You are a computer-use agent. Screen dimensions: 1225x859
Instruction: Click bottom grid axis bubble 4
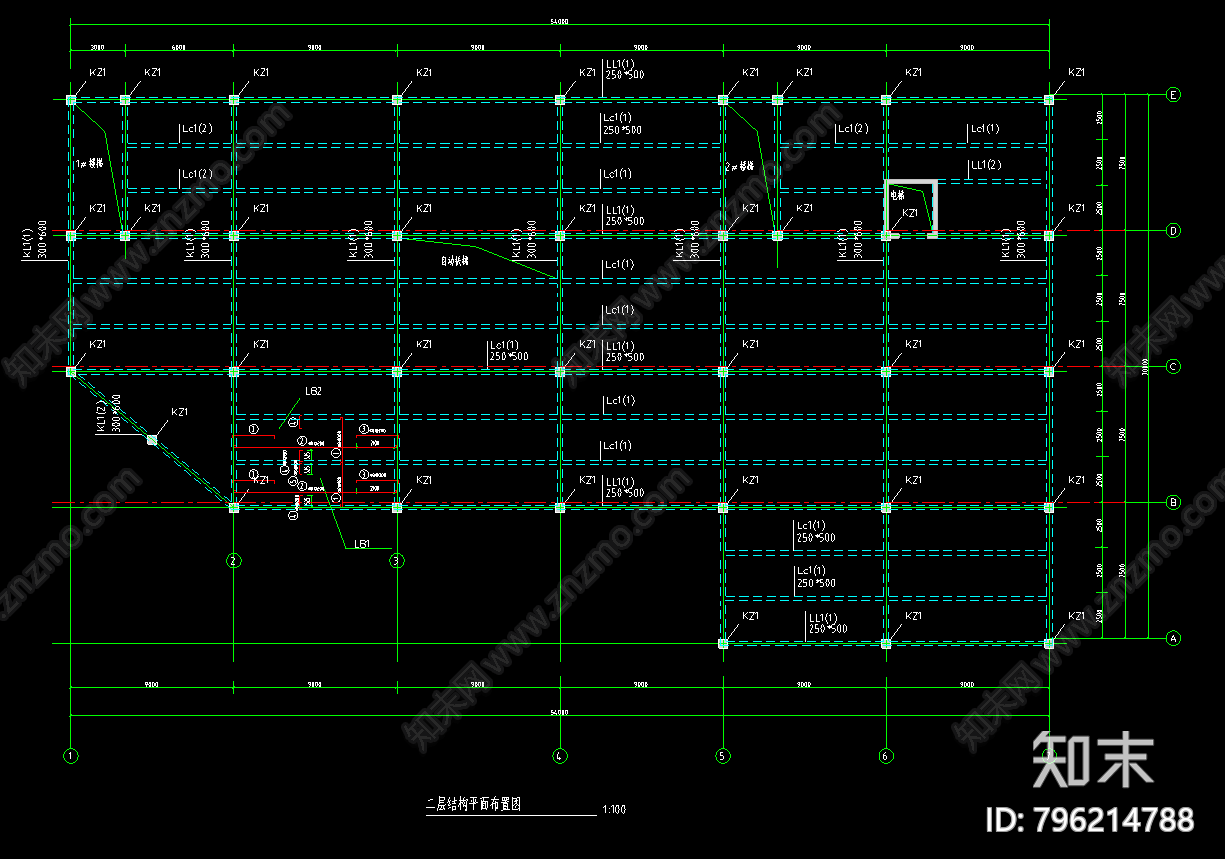560,756
